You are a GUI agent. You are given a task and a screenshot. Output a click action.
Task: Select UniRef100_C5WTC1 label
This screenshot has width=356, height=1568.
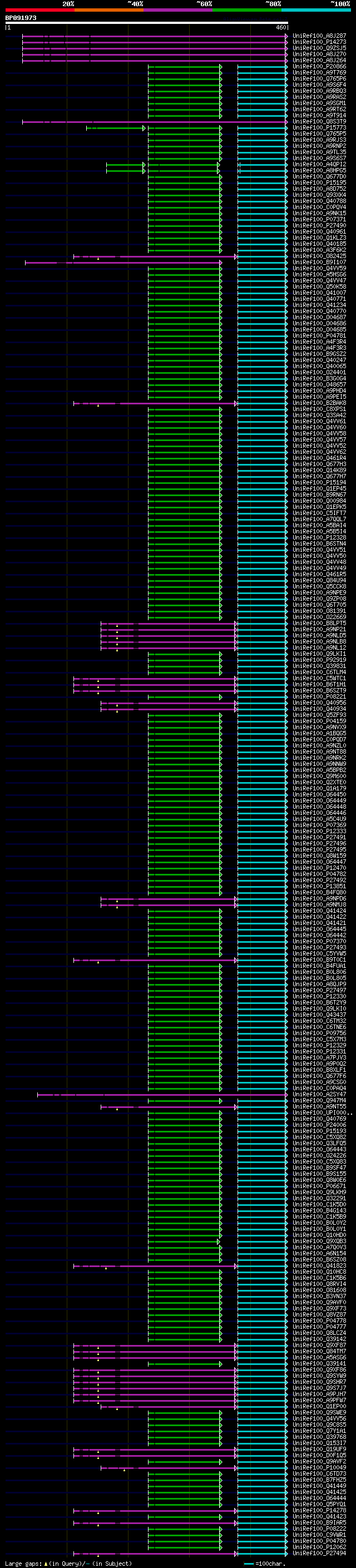pos(319,679)
